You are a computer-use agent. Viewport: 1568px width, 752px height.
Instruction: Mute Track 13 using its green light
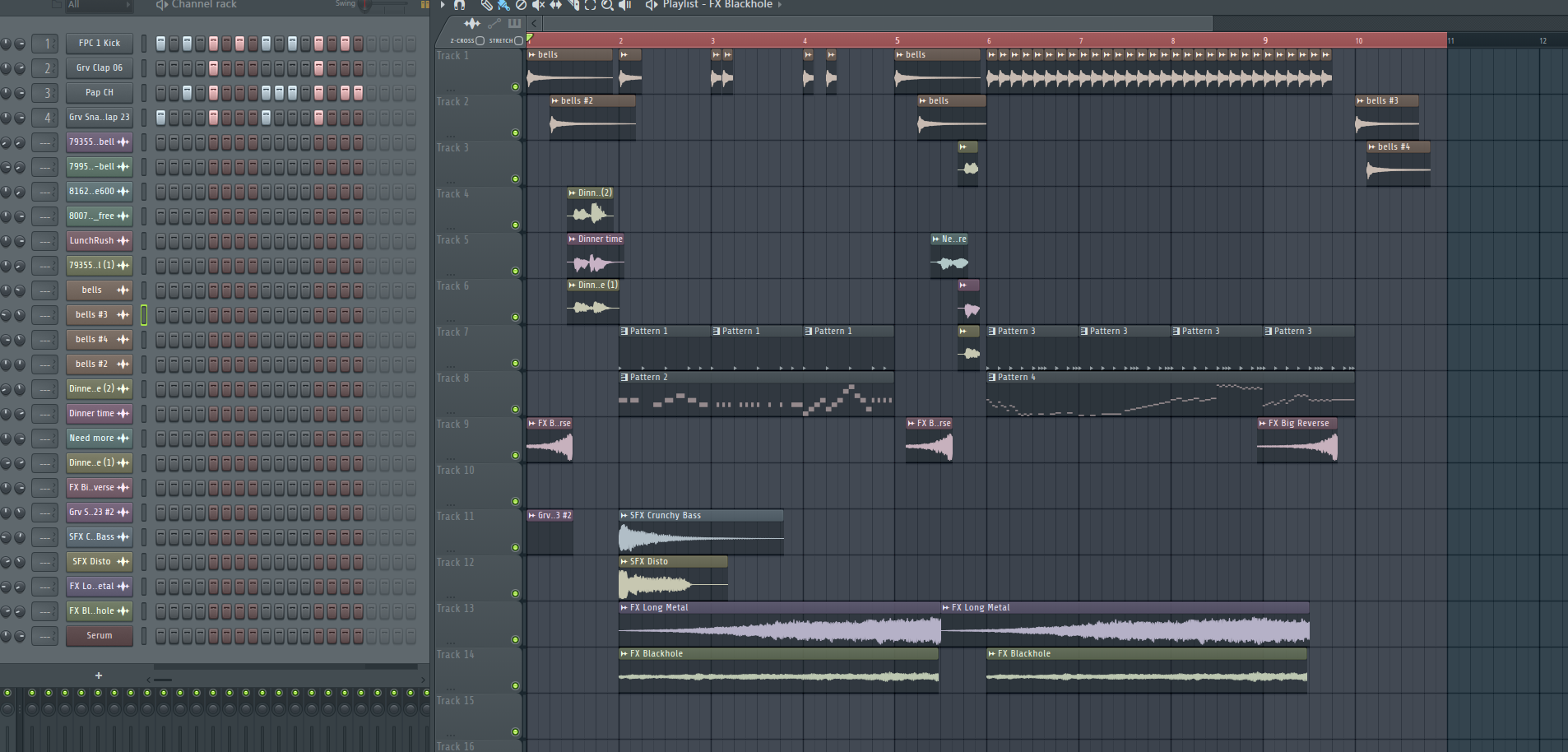click(516, 639)
